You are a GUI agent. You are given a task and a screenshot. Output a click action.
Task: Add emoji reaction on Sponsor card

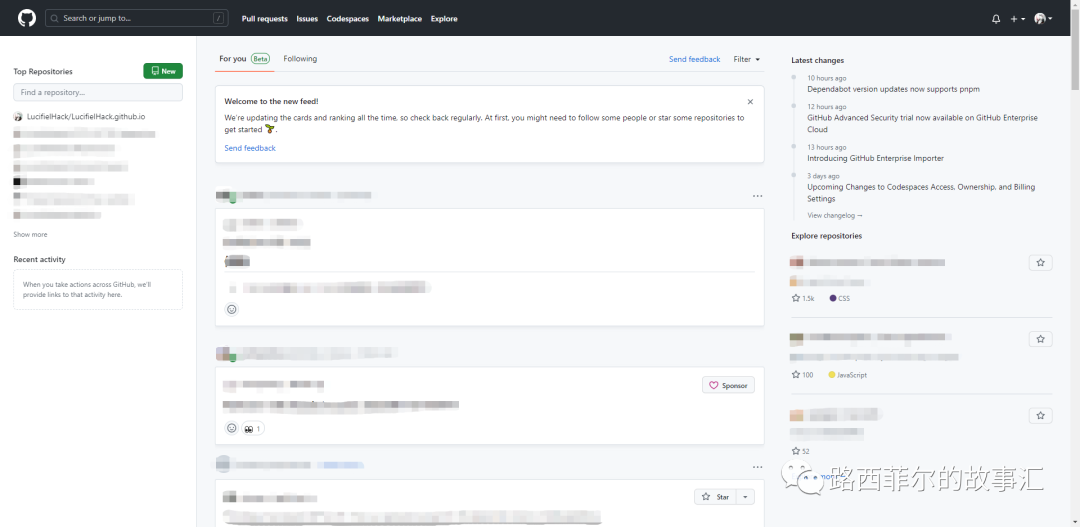click(232, 428)
